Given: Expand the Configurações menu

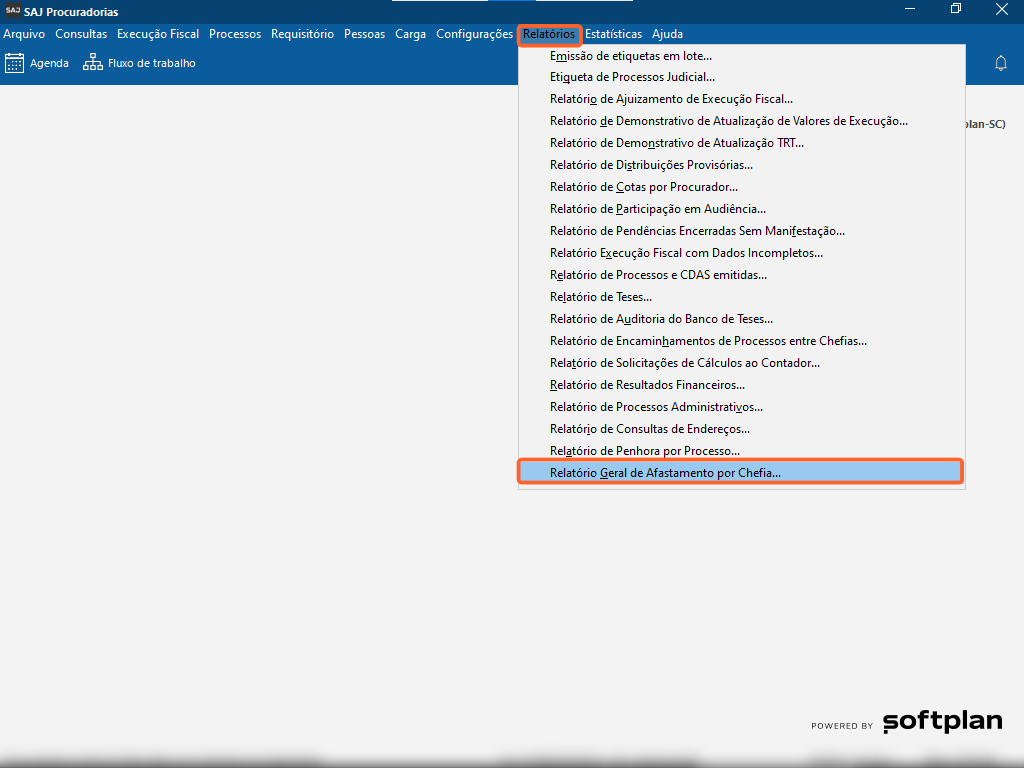Looking at the screenshot, I should click(474, 34).
